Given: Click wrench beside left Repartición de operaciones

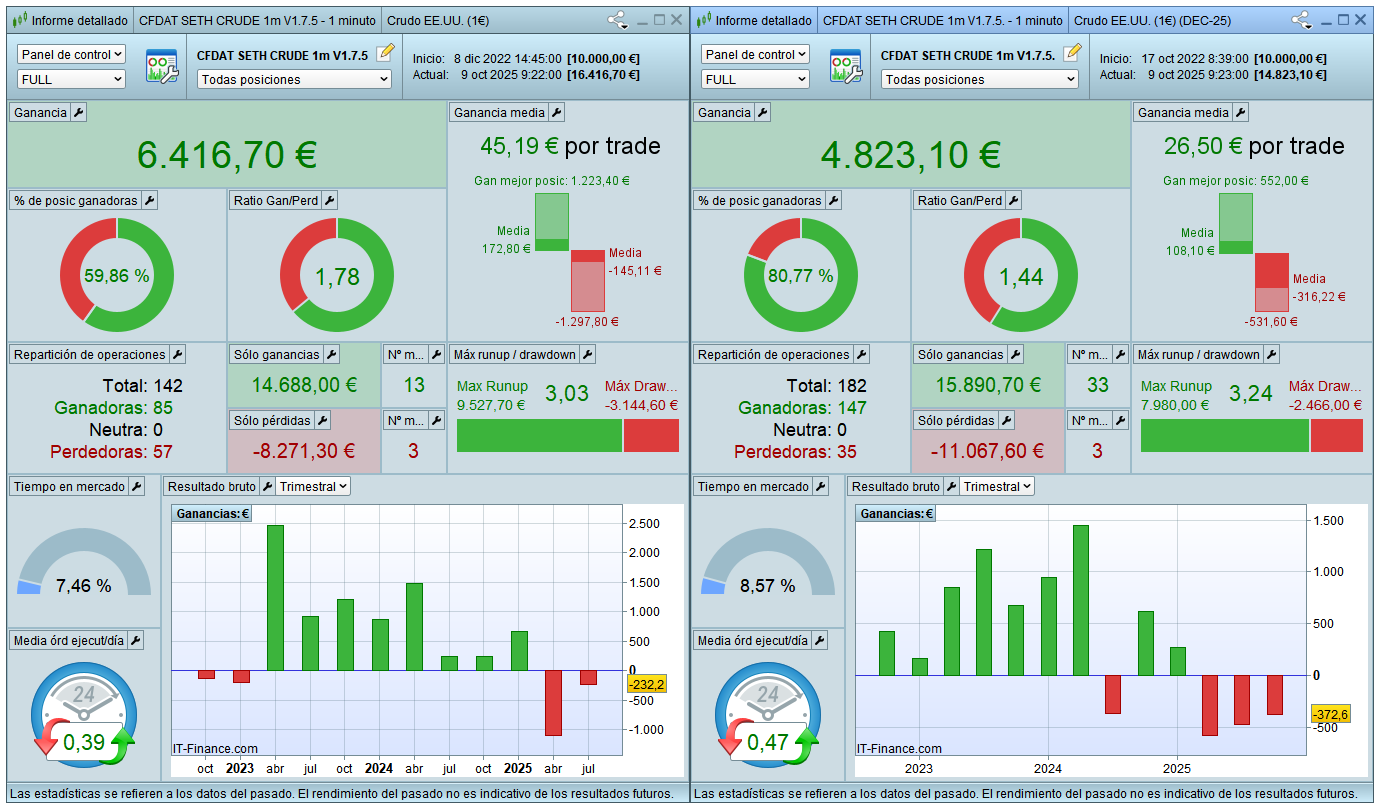Looking at the screenshot, I should pos(177,355).
